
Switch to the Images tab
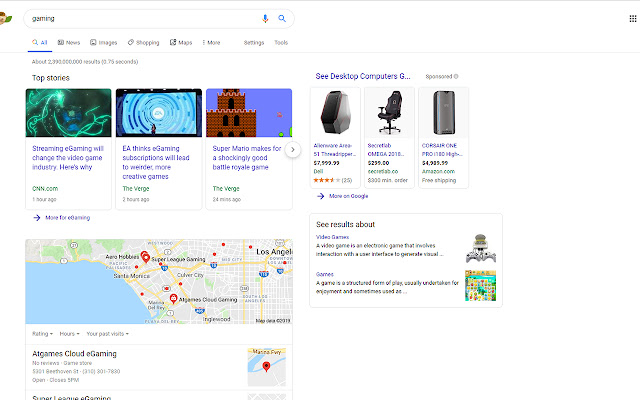[104, 42]
